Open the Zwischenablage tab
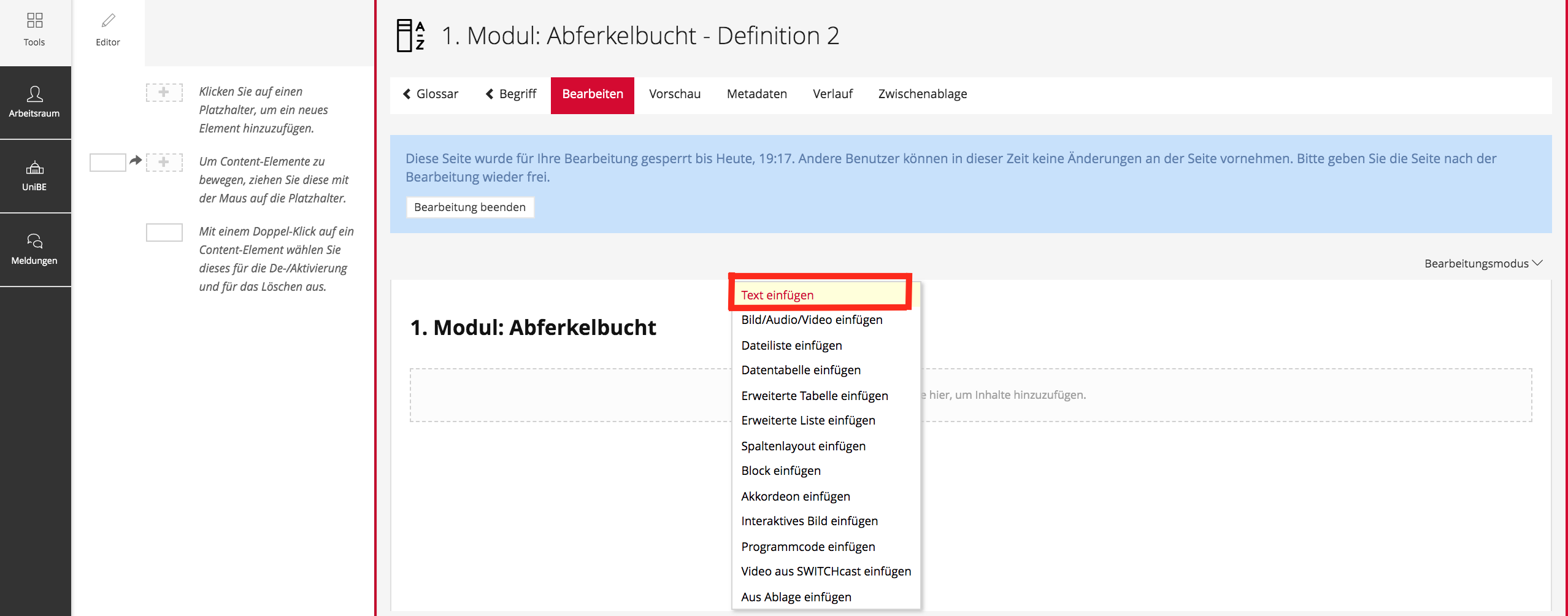Screen dimensions: 1568x616 923,94
